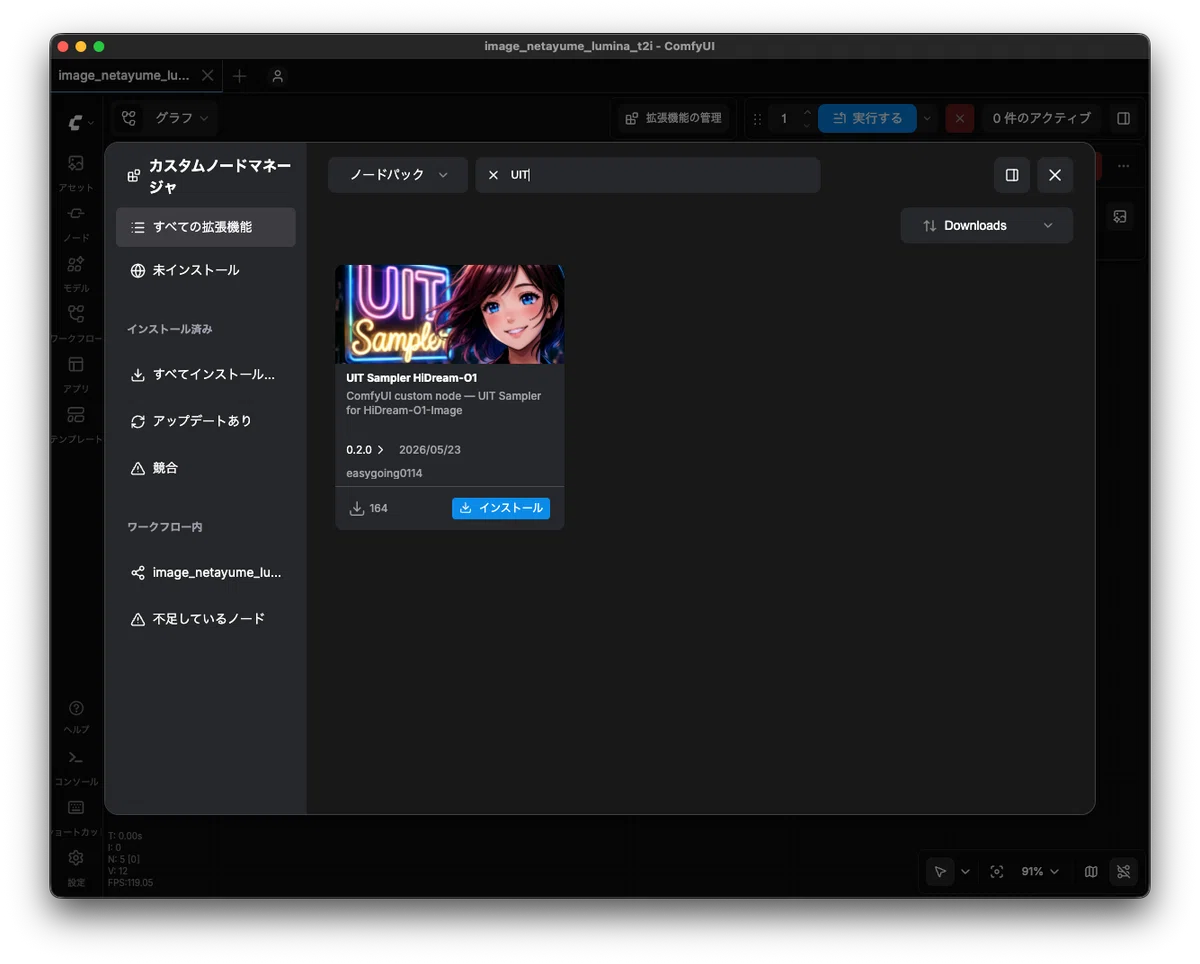Screen dimensions: 1200x964
Task: Click the インストール button
Action: pyautogui.click(x=501, y=508)
